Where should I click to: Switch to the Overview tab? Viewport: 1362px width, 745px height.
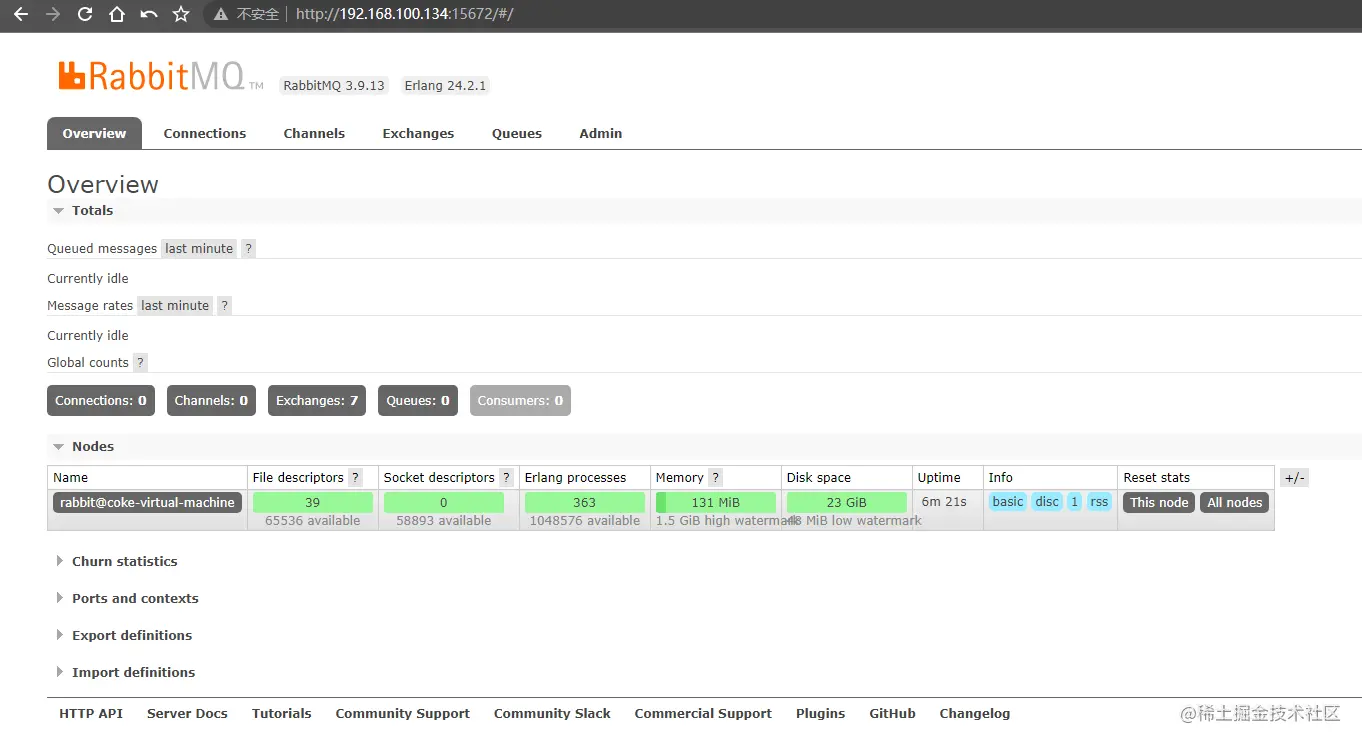pos(95,133)
